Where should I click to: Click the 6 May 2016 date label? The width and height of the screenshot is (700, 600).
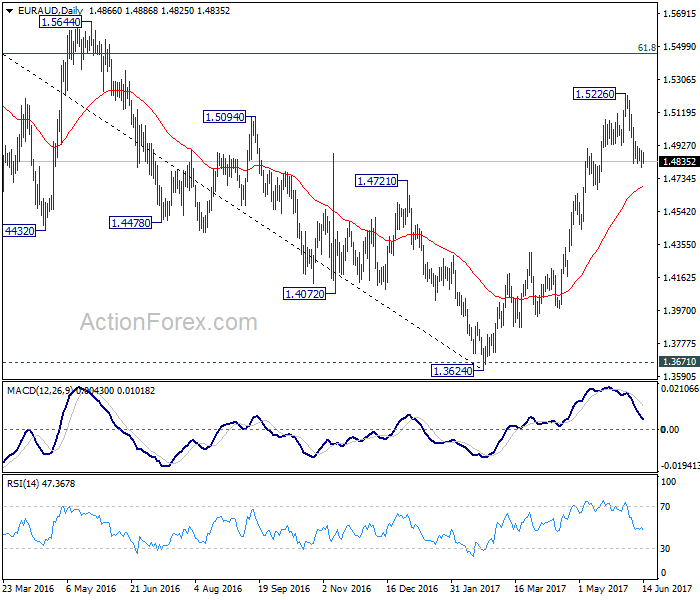tap(91, 589)
